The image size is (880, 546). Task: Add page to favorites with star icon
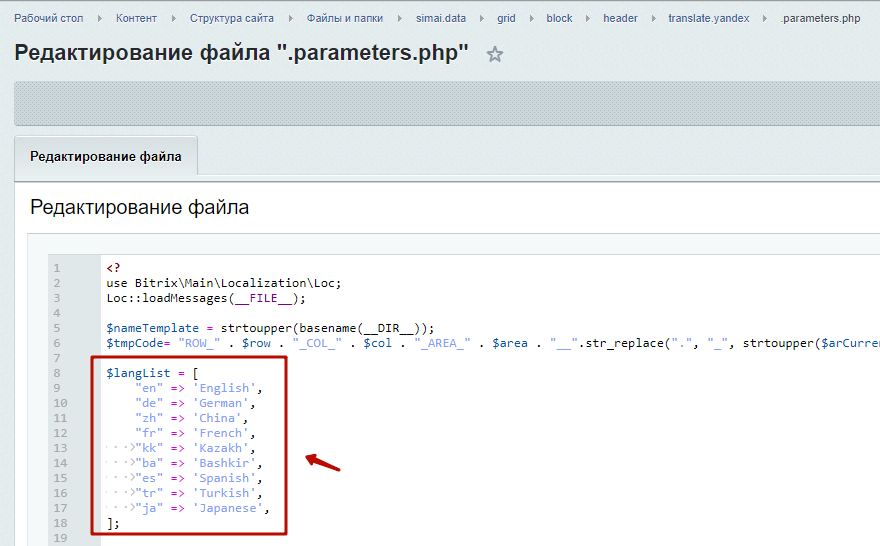(494, 55)
